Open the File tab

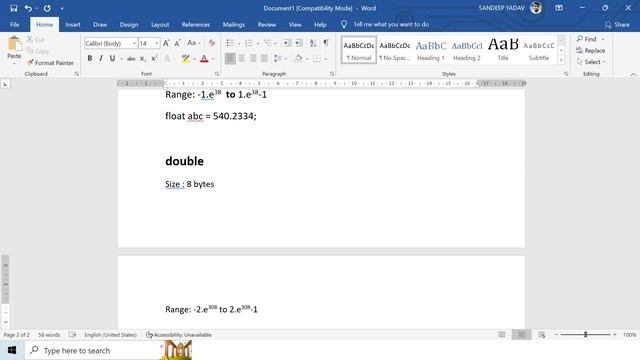coord(15,24)
